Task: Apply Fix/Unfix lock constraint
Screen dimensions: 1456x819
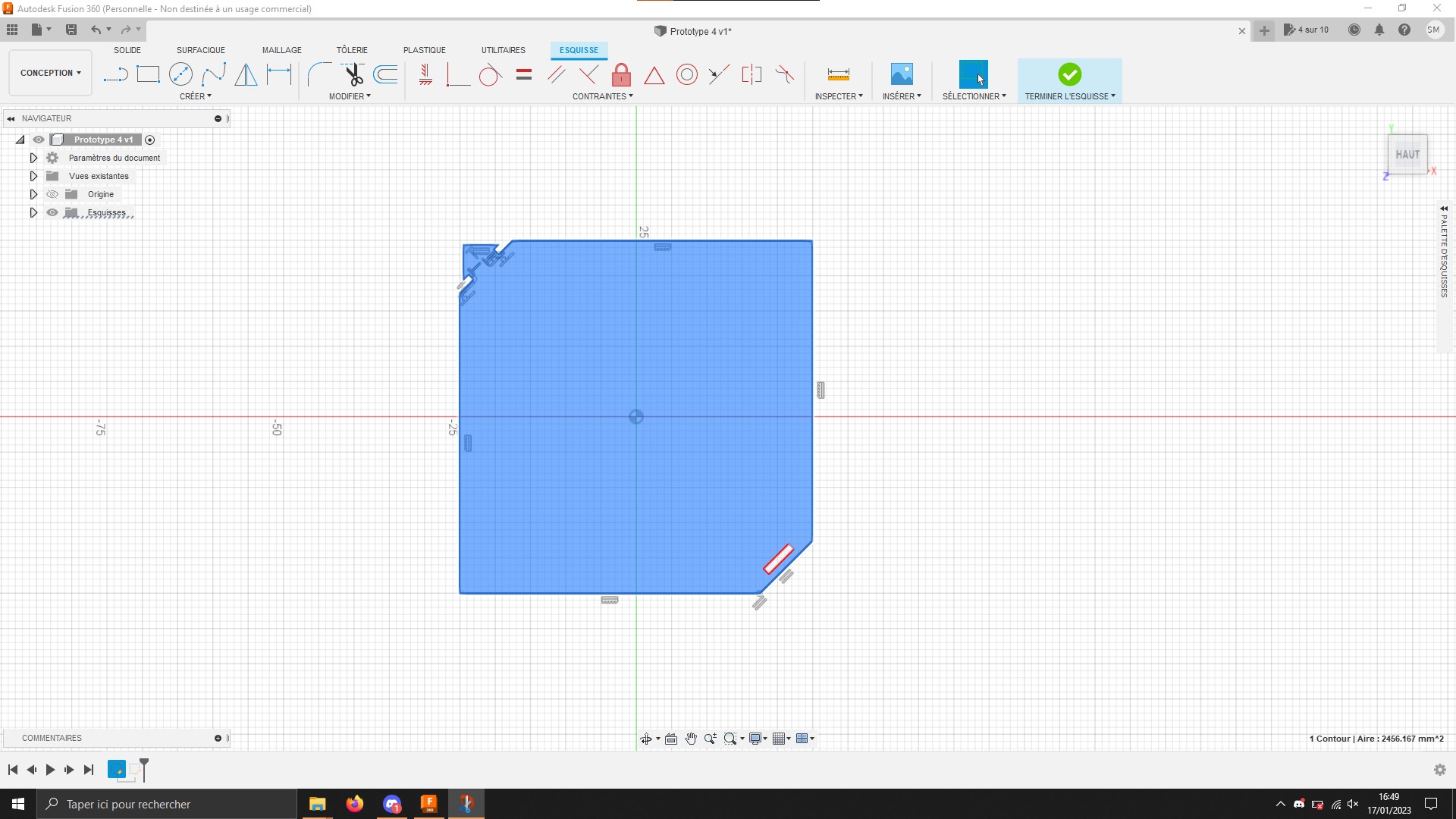Action: (x=621, y=74)
